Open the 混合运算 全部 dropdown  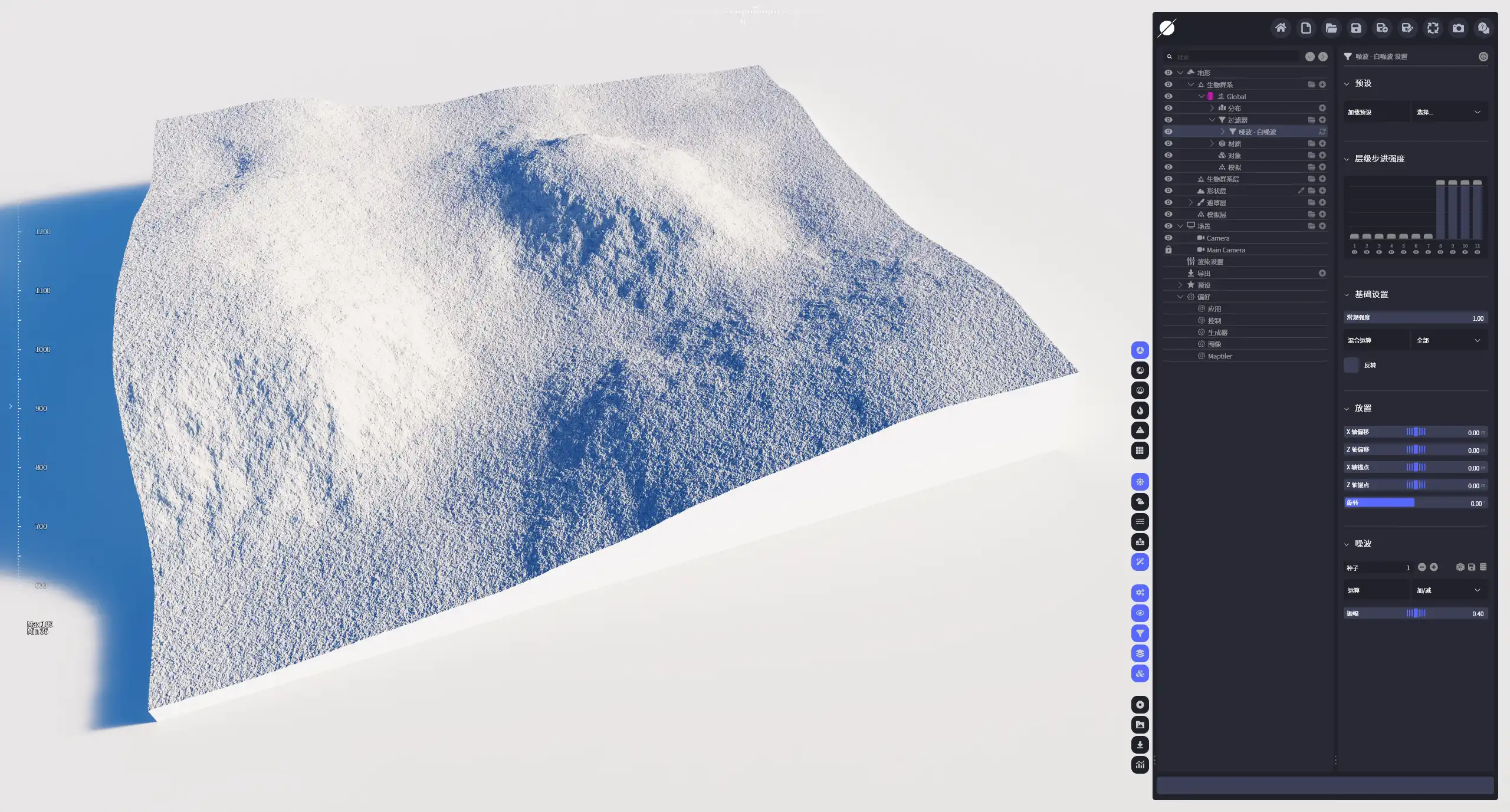[x=1449, y=340]
